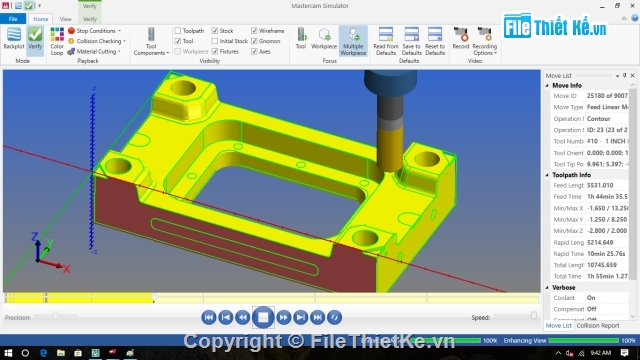640x360 pixels.
Task: Open the File menu
Action: coord(13,19)
